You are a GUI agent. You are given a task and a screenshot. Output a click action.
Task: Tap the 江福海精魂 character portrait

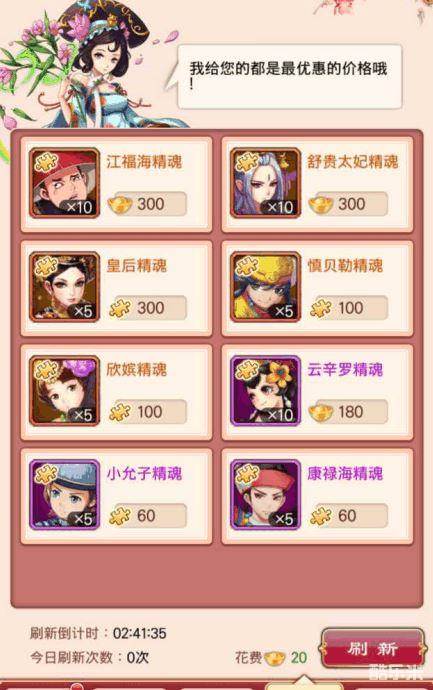pyautogui.click(x=65, y=183)
